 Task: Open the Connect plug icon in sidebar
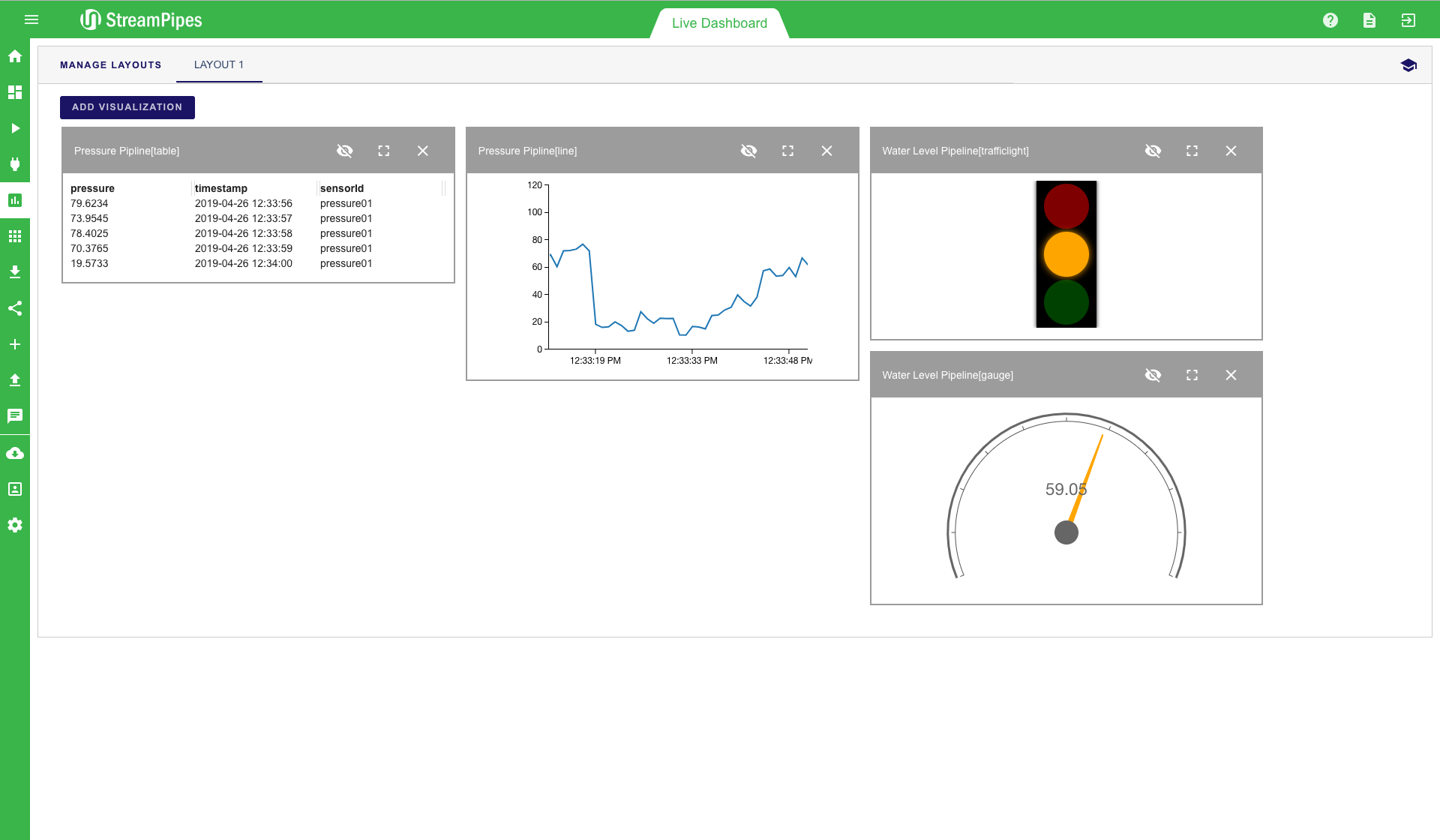tap(15, 164)
